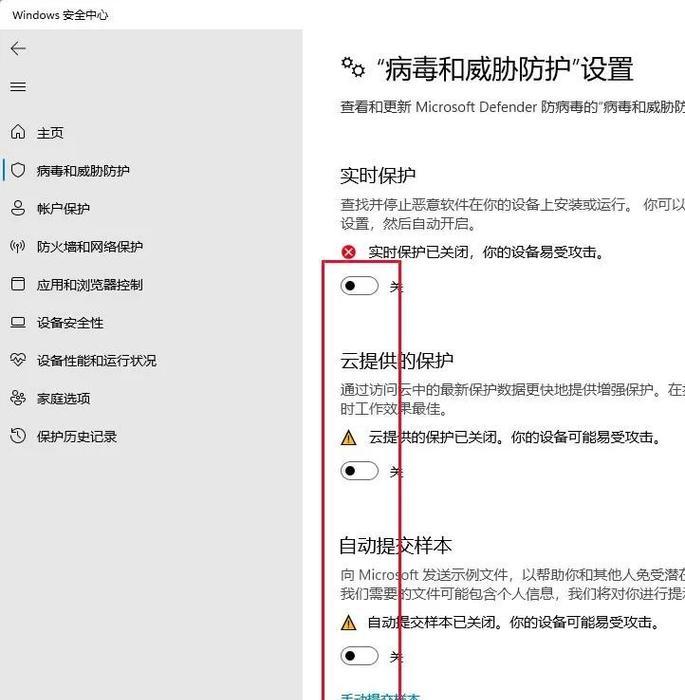Click the gears icon beside the settings title
Image resolution: width=685 pixels, height=700 pixels.
pyautogui.click(x=353, y=67)
